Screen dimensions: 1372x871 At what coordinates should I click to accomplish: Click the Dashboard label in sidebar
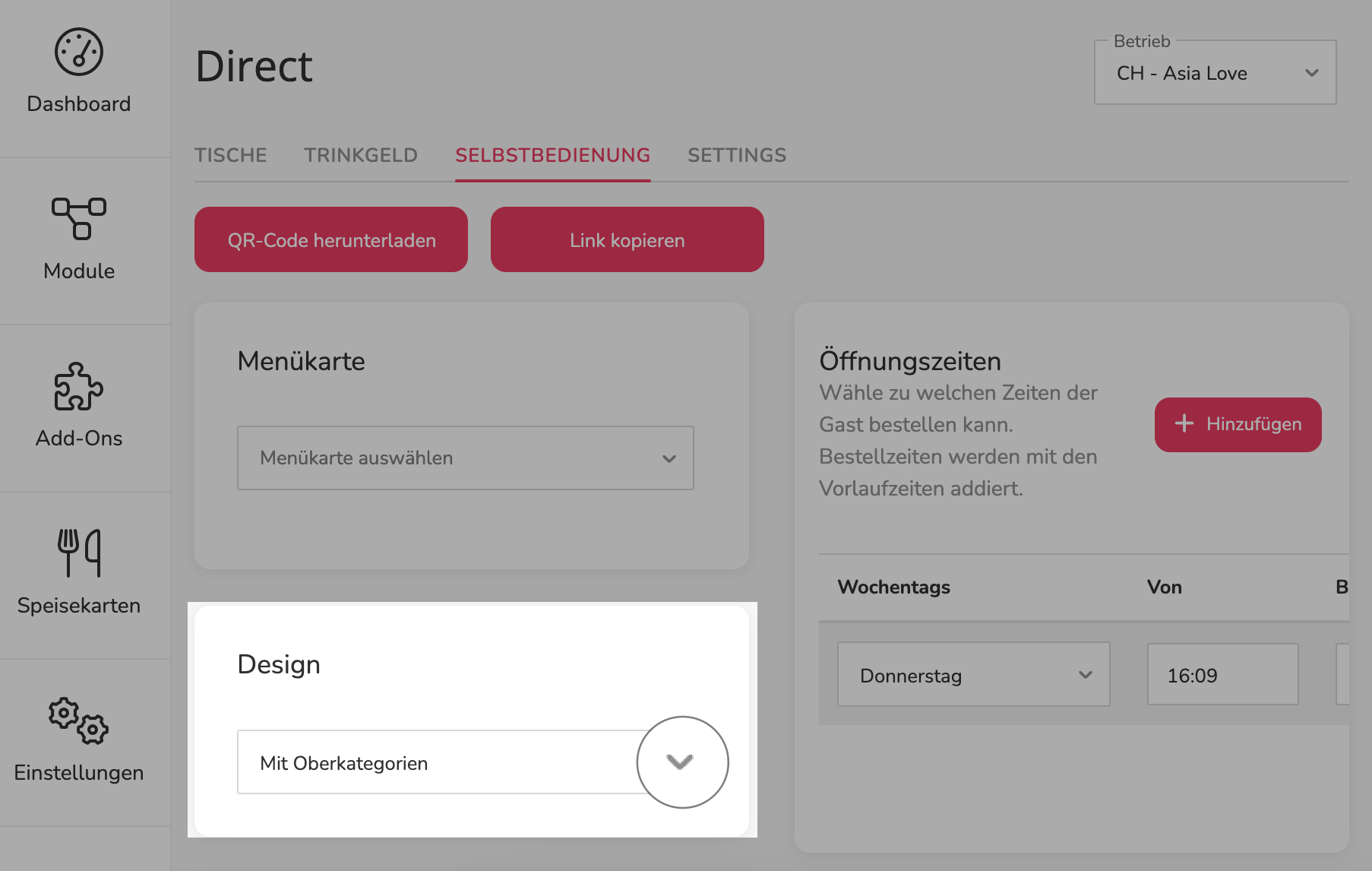tap(79, 104)
